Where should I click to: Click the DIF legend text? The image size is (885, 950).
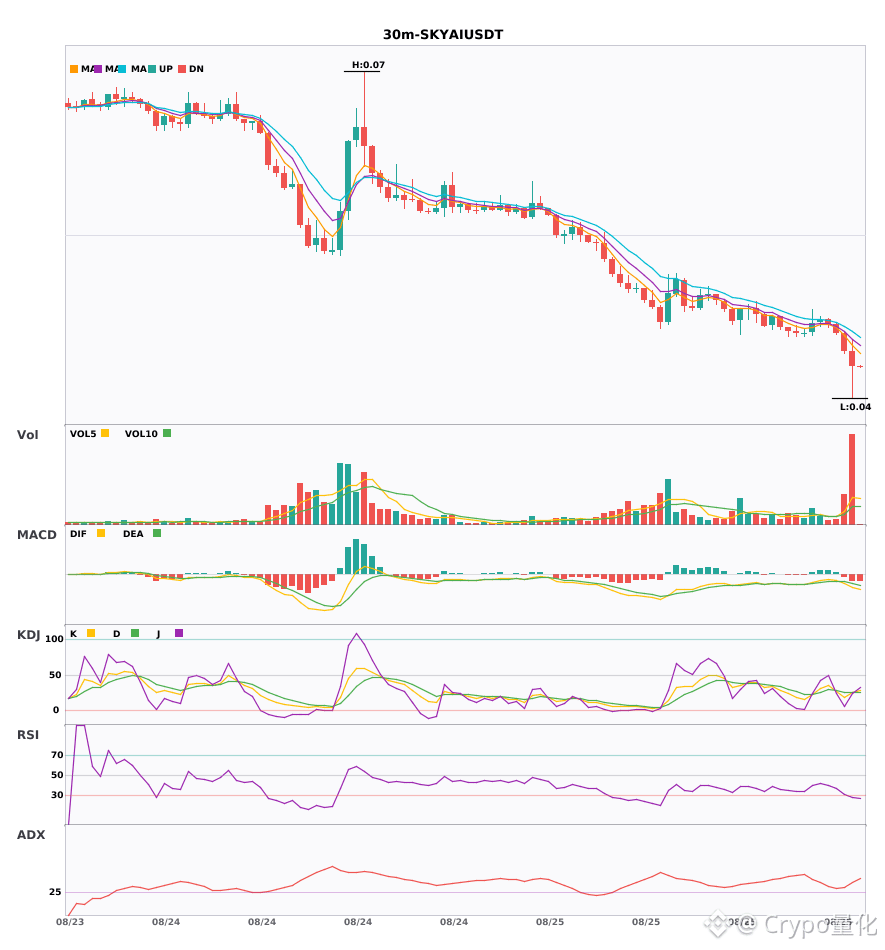click(x=78, y=534)
